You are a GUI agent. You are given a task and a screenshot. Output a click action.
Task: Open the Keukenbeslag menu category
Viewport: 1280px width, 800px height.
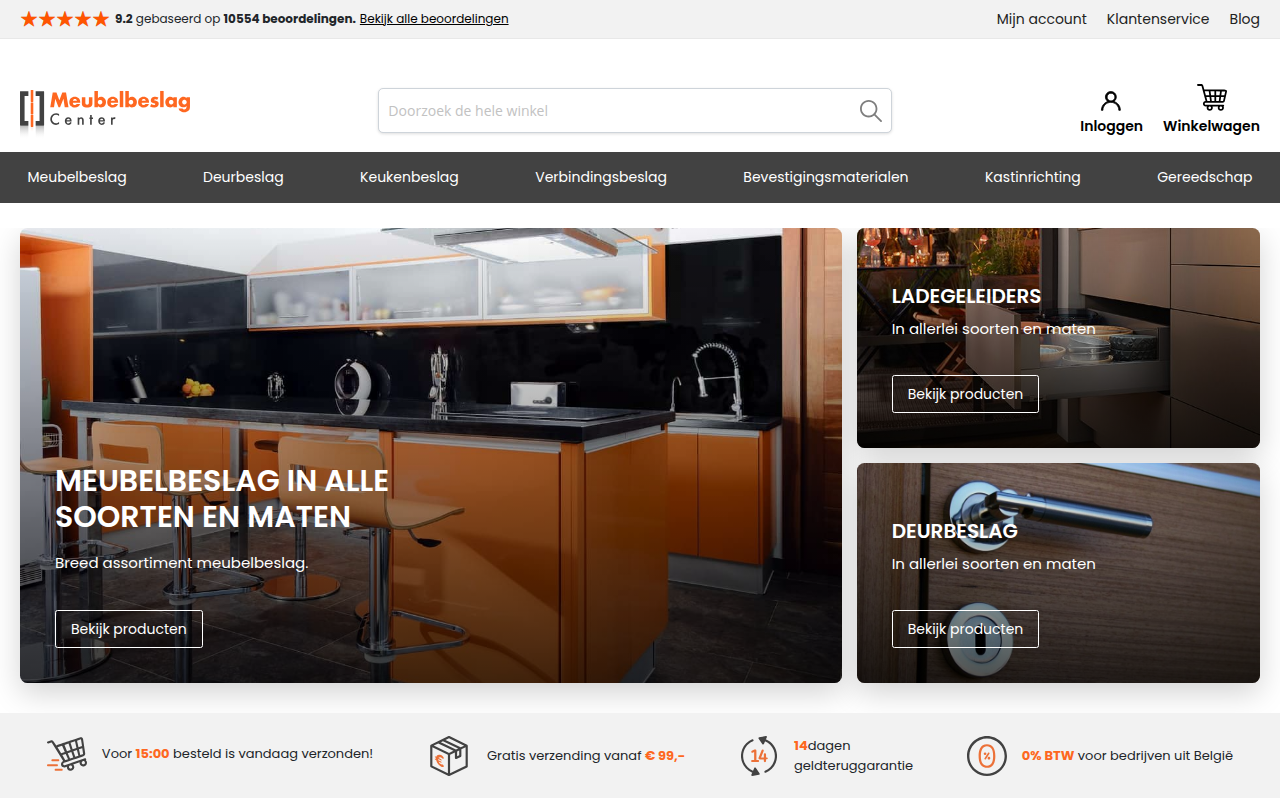pos(409,177)
